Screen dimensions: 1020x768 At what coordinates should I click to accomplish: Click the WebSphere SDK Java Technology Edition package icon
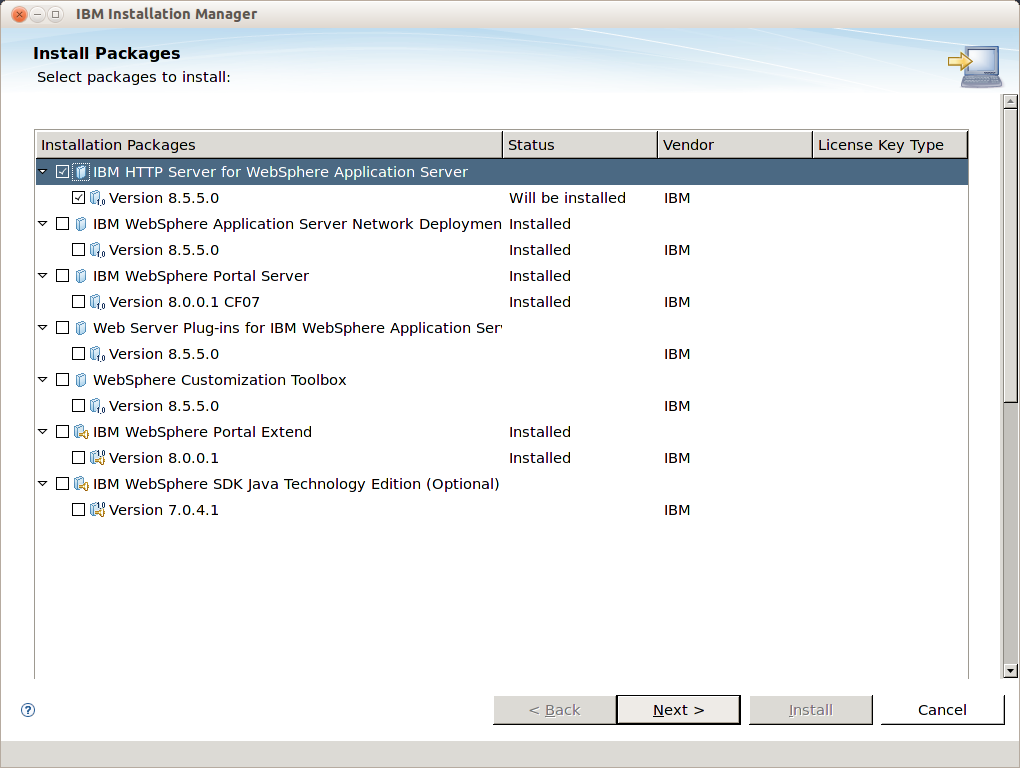[81, 484]
